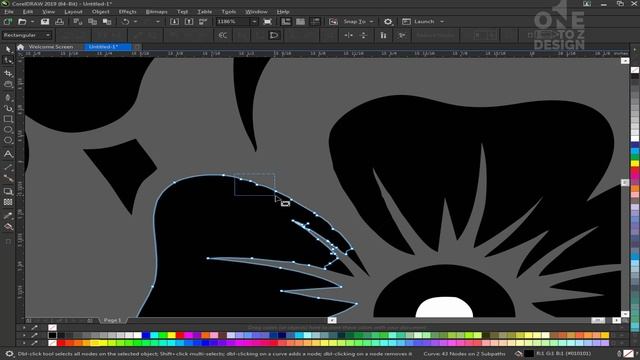Click the Export icon
Viewport: 640px width, 360px height.
pos(189,22)
